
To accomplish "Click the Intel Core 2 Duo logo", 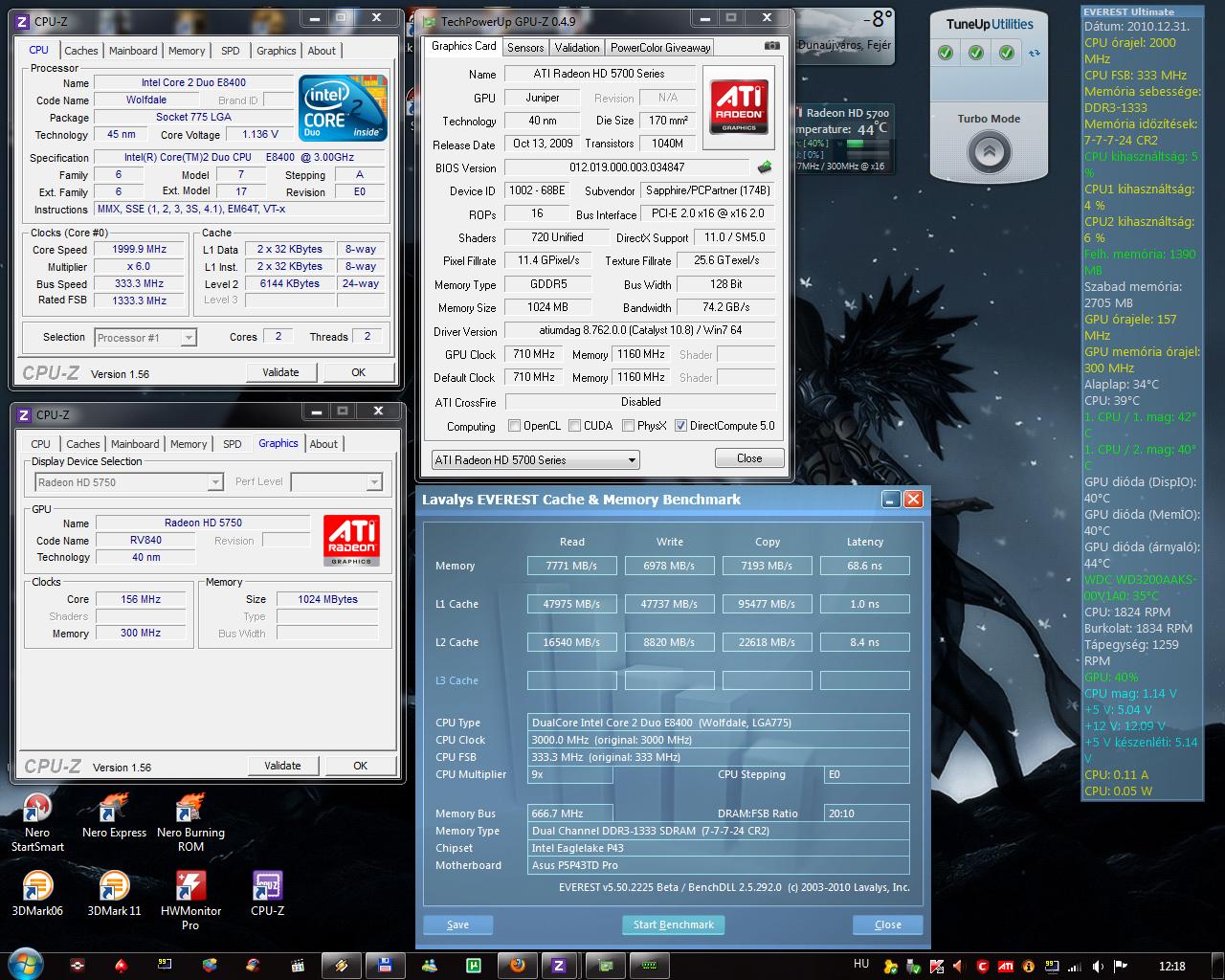I will (343, 107).
